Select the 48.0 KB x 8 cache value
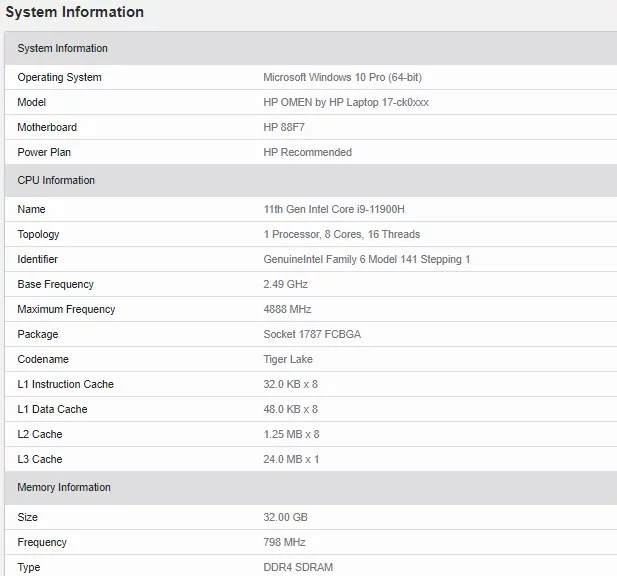Viewport: 617px width, 576px height. click(290, 409)
